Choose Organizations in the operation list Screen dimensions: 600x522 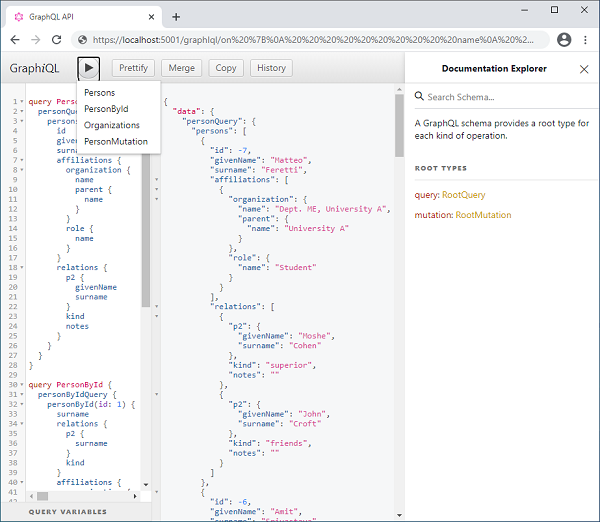click(112, 125)
